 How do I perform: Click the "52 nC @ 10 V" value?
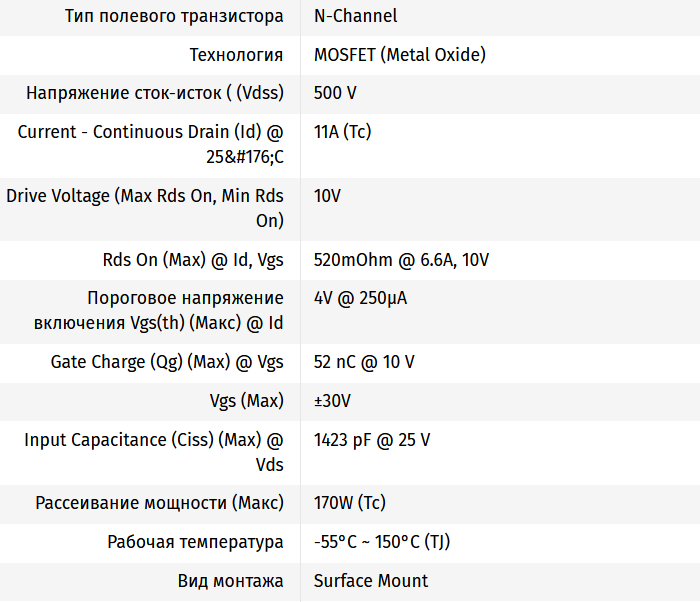pyautogui.click(x=364, y=362)
